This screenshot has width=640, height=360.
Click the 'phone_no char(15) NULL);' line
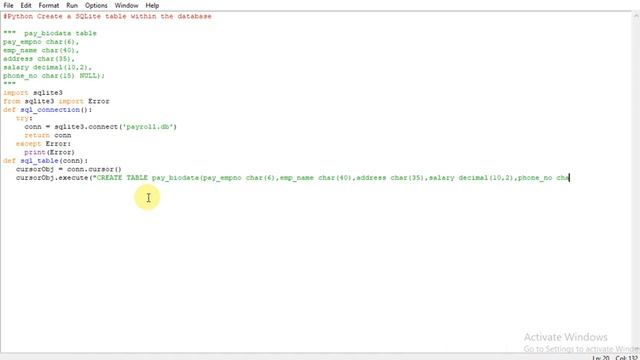[54, 76]
